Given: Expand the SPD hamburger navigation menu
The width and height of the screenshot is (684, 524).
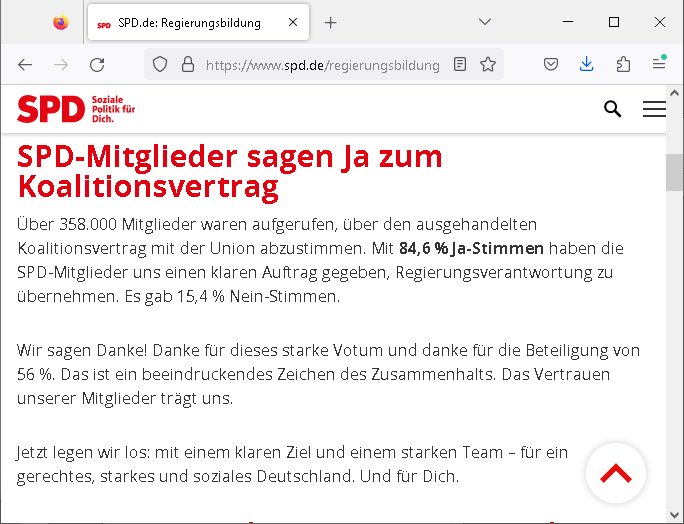Looking at the screenshot, I should point(654,109).
